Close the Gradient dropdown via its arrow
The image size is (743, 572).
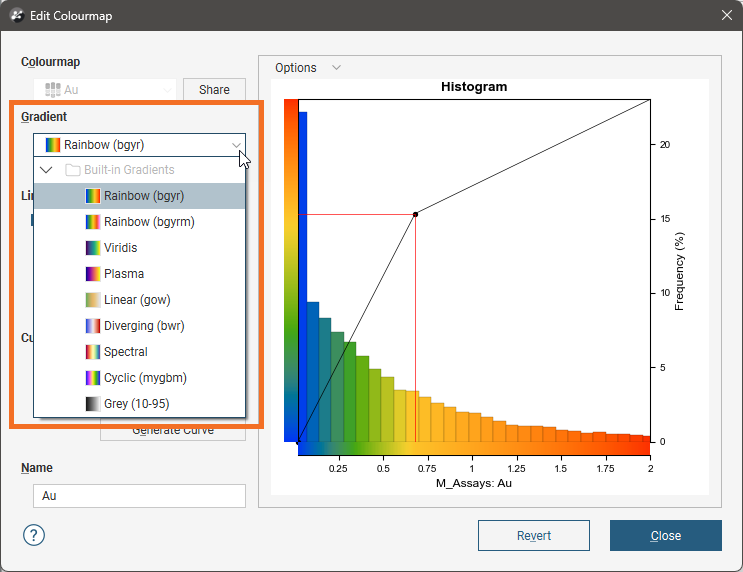(x=236, y=145)
